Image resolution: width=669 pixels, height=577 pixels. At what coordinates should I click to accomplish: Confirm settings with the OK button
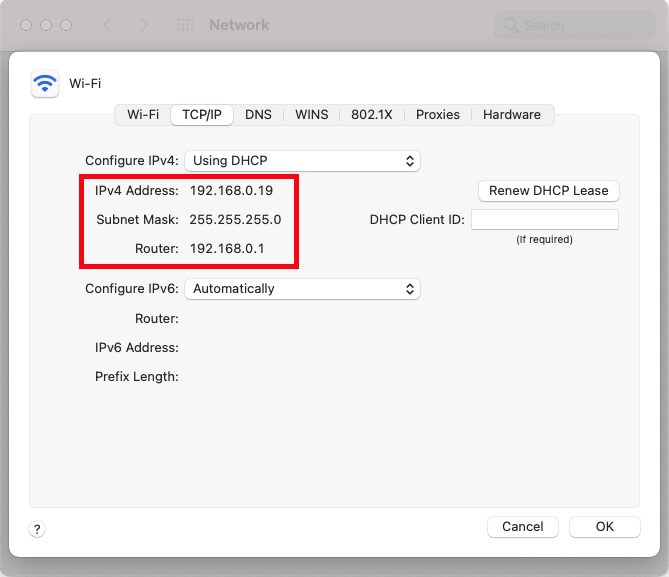pyautogui.click(x=604, y=527)
